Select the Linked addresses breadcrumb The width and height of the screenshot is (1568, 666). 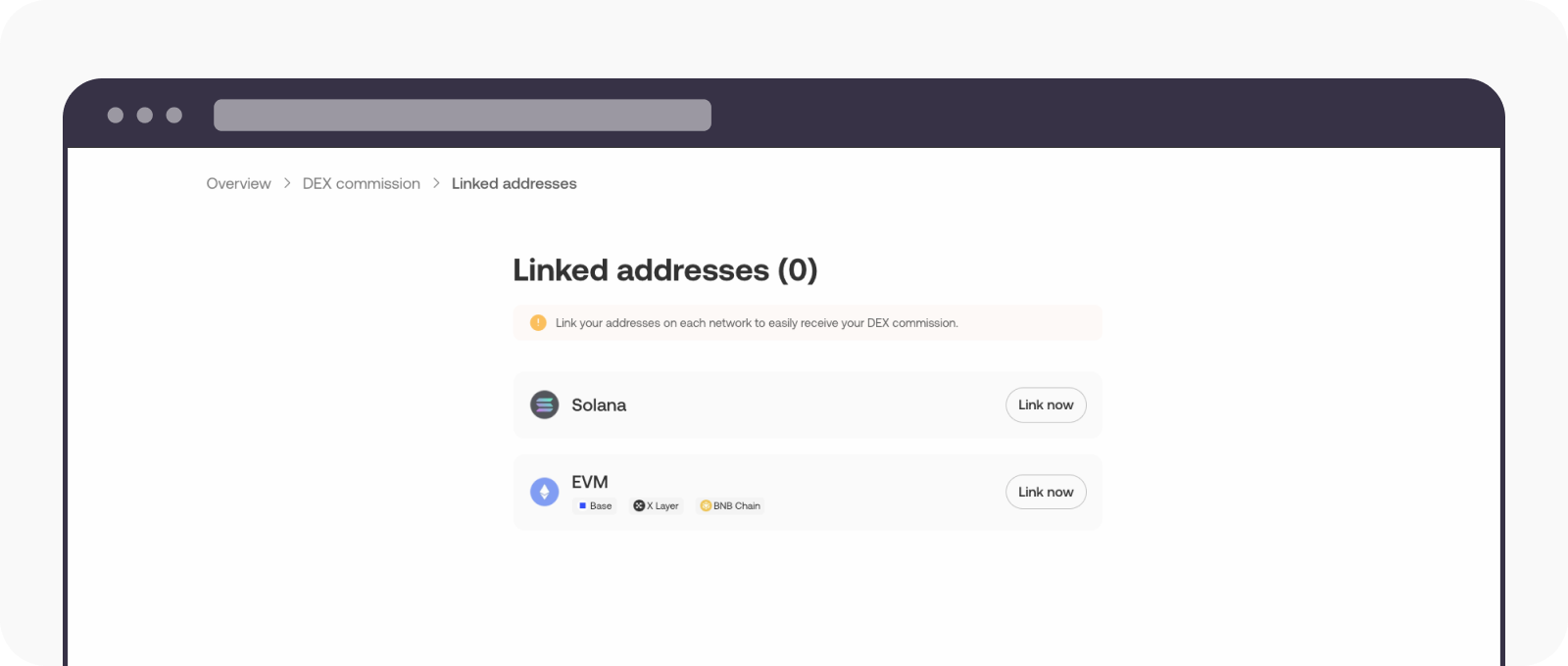coord(514,183)
